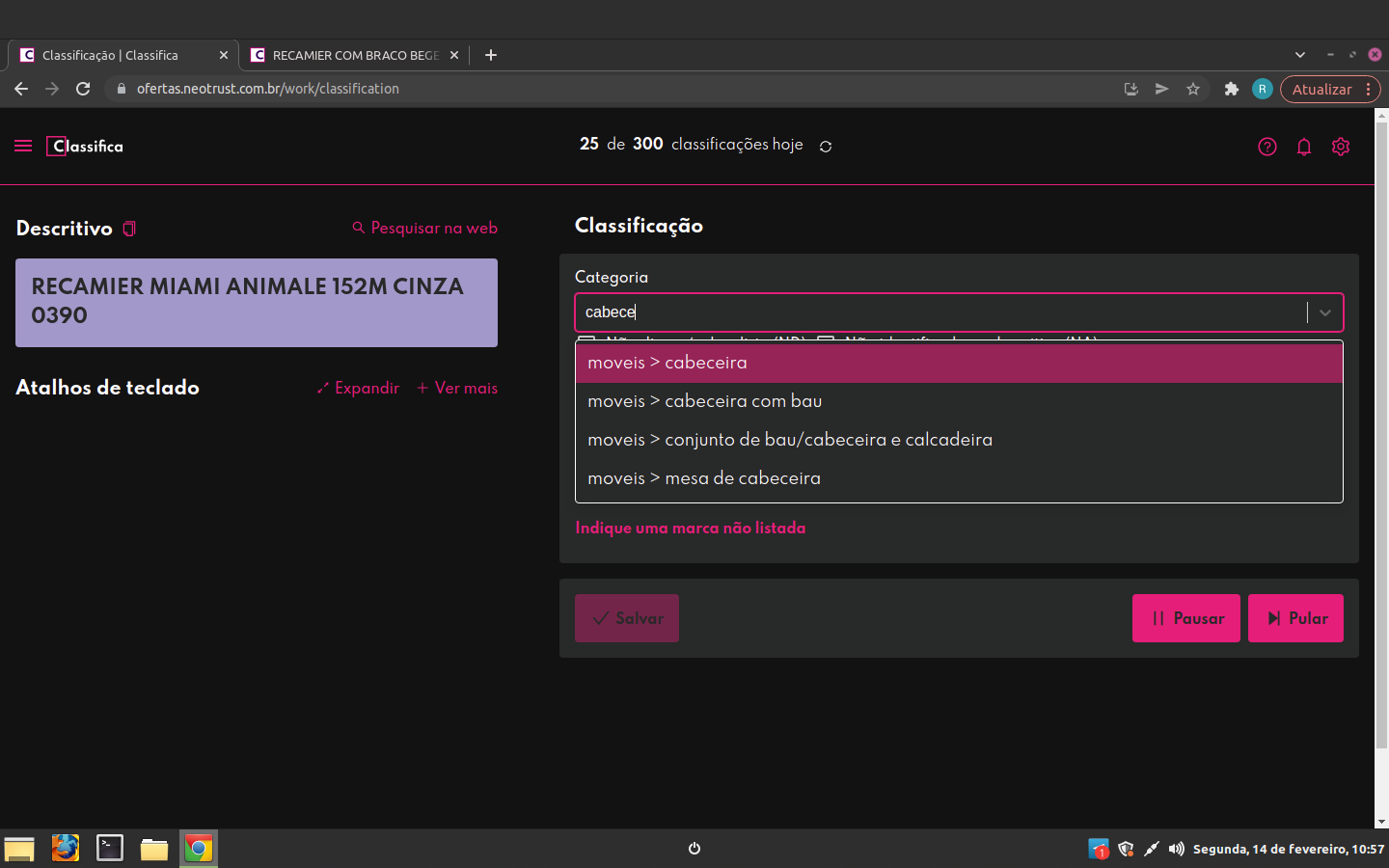Viewport: 1389px width, 868px height.
Task: Bookmark the page with the star icon
Action: [x=1193, y=89]
